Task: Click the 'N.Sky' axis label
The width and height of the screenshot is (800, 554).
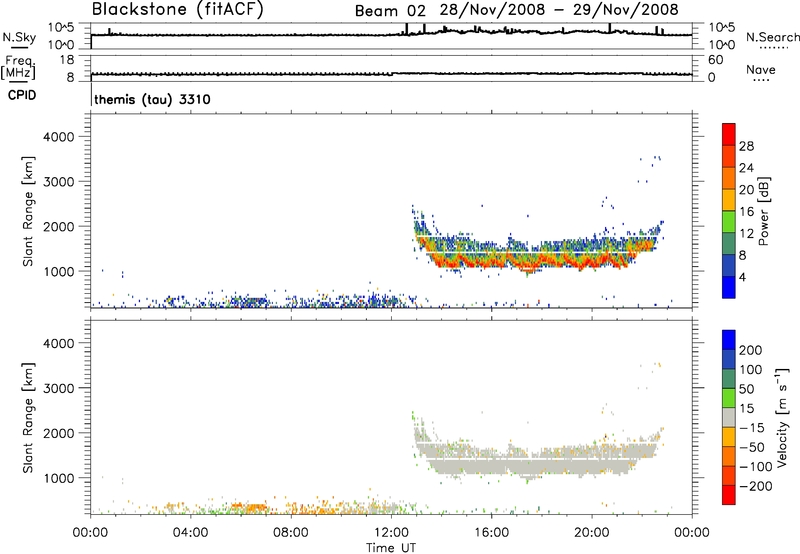Action: tap(19, 37)
